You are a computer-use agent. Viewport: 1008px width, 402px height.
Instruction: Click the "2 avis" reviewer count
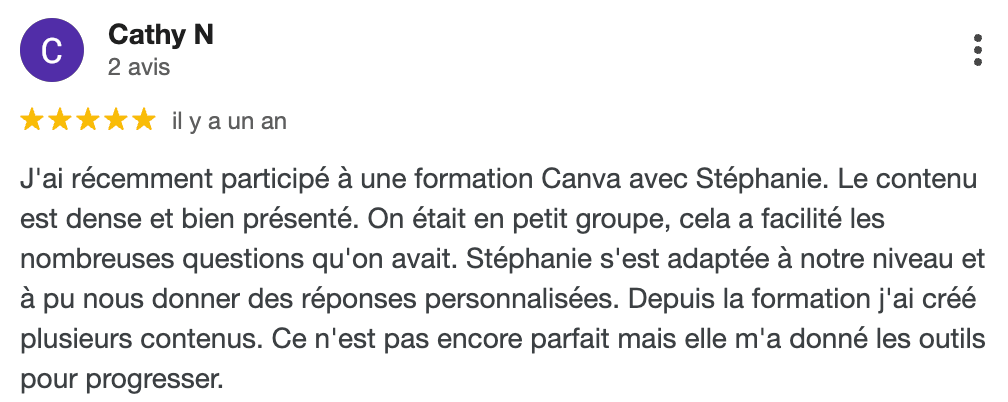(x=139, y=68)
